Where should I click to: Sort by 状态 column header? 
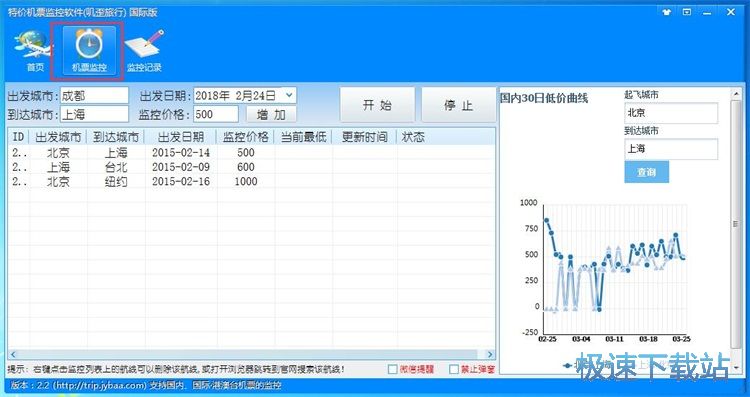[x=413, y=137]
